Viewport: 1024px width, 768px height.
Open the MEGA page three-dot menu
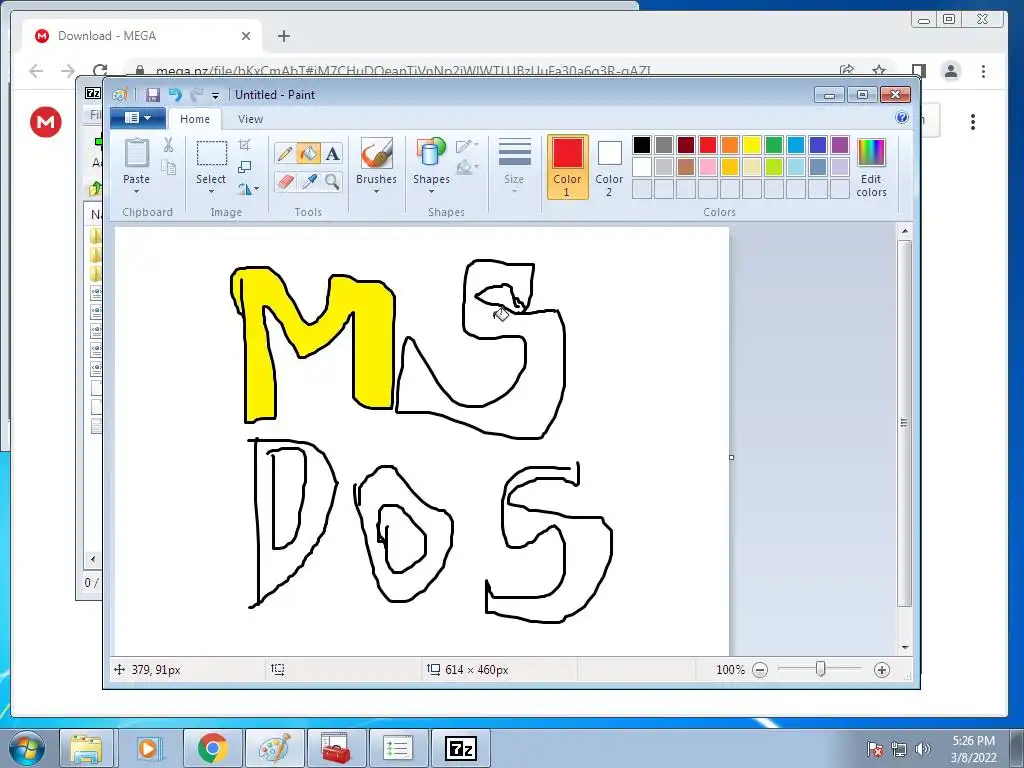(x=973, y=122)
